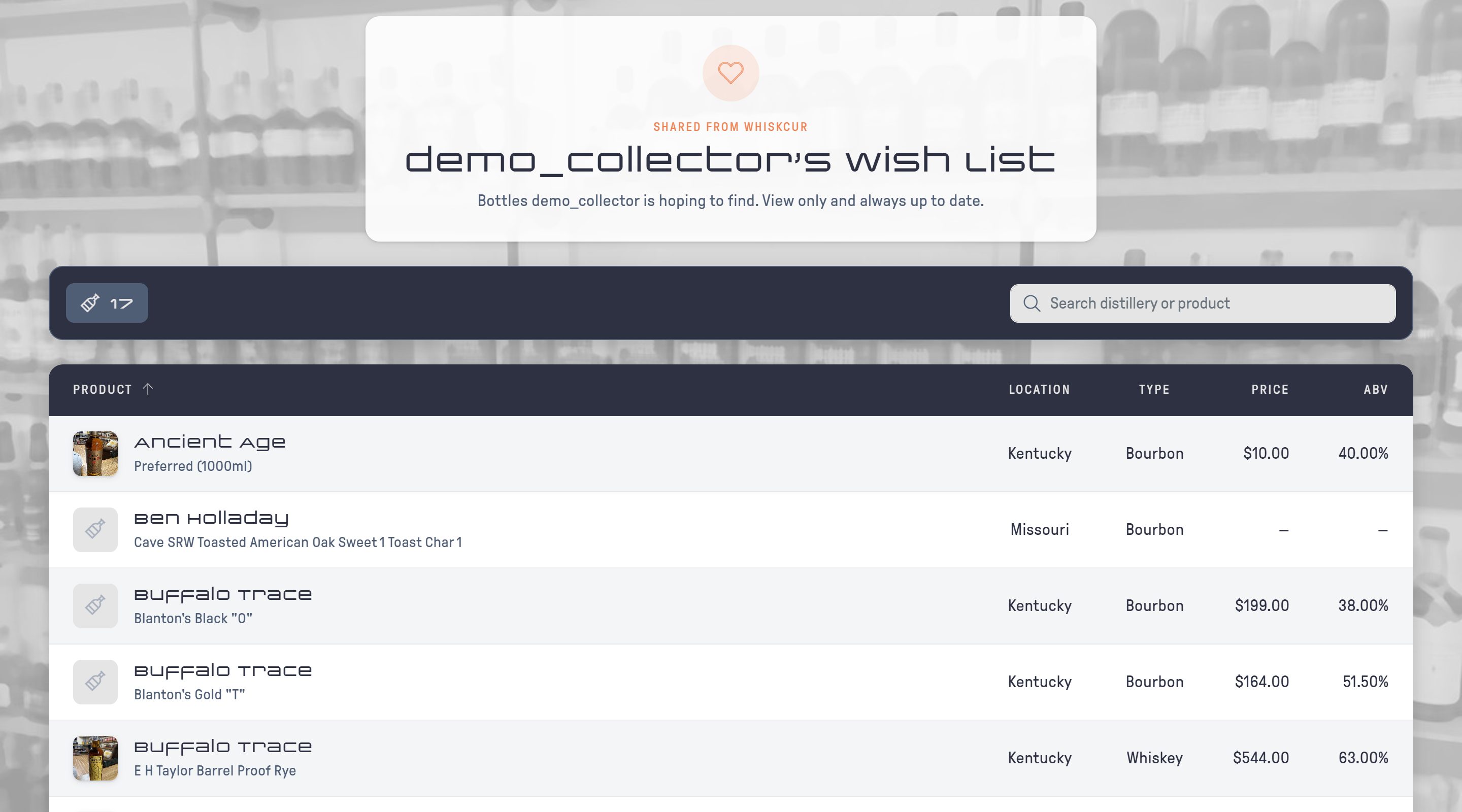Click the search magnifier icon
This screenshot has width=1462, height=812.
pos(1031,303)
